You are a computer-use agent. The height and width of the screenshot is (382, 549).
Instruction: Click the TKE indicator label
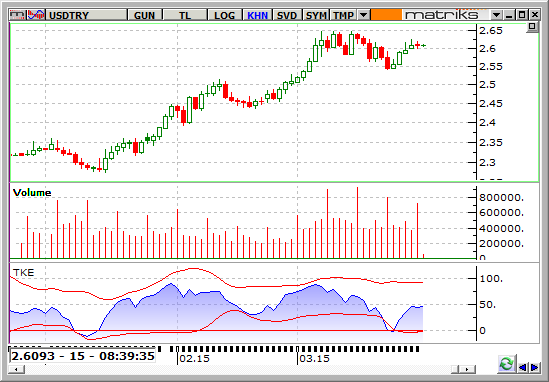coord(23,272)
